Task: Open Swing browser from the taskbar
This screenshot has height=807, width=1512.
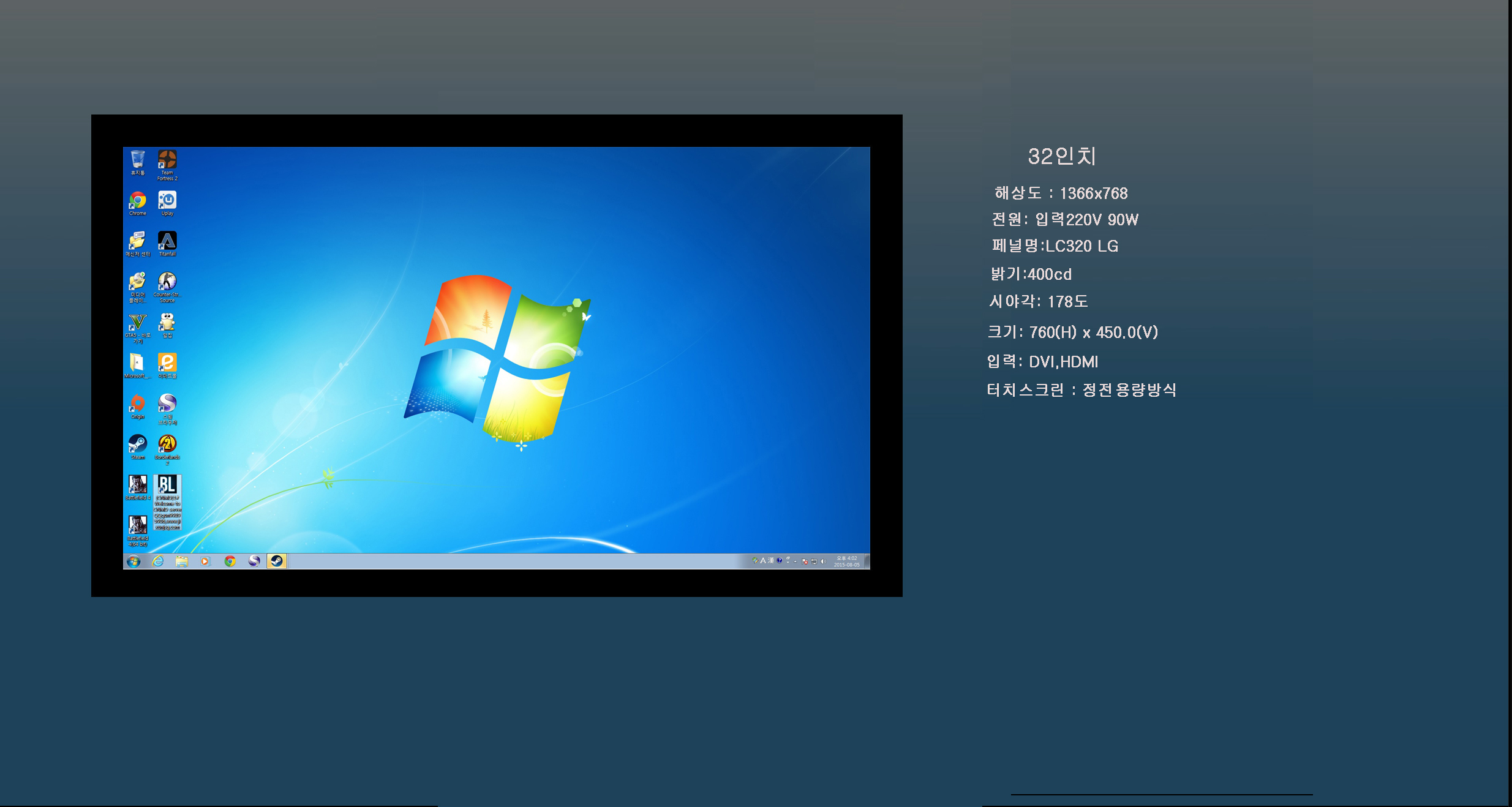Action: pos(254,561)
